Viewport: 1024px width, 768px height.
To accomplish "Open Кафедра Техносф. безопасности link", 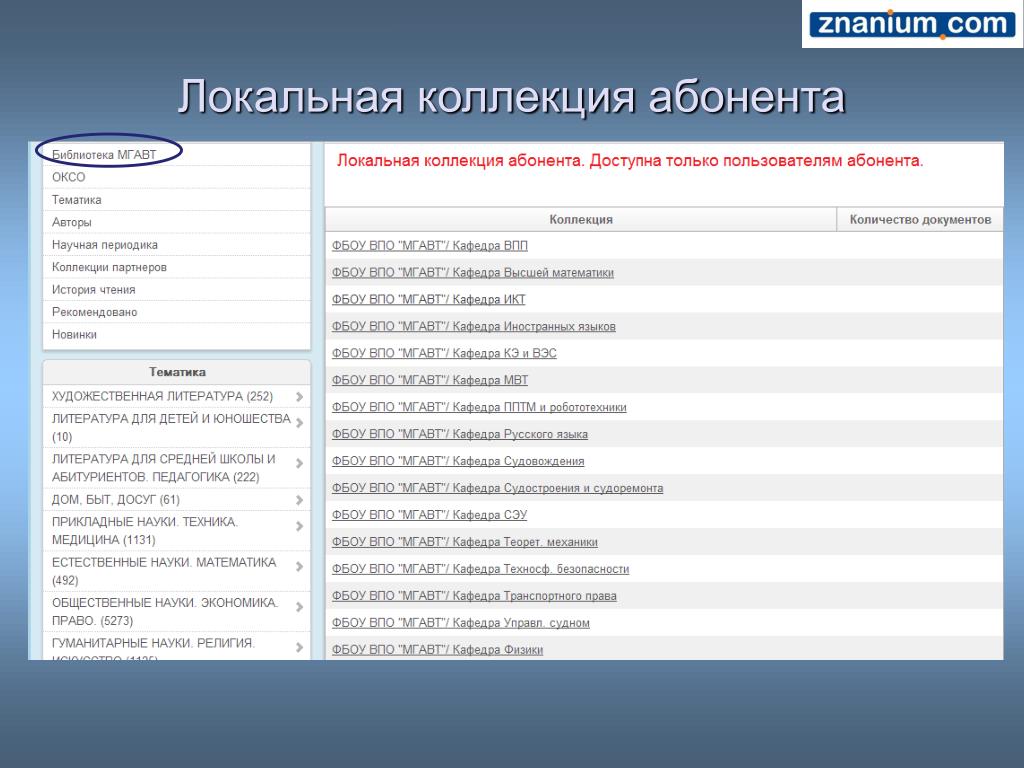I will (481, 569).
